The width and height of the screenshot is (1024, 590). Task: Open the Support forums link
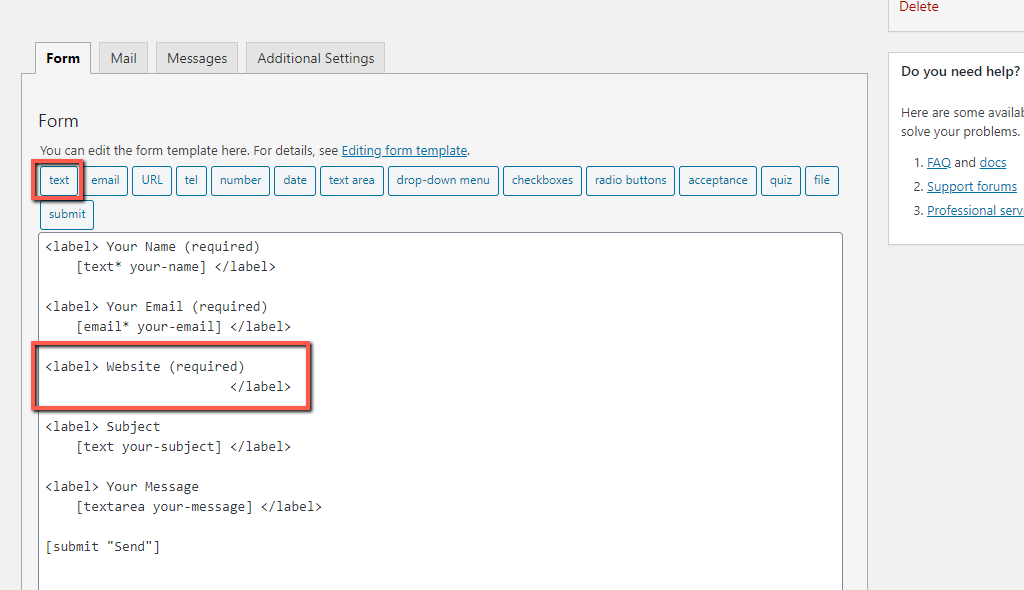tap(972, 187)
